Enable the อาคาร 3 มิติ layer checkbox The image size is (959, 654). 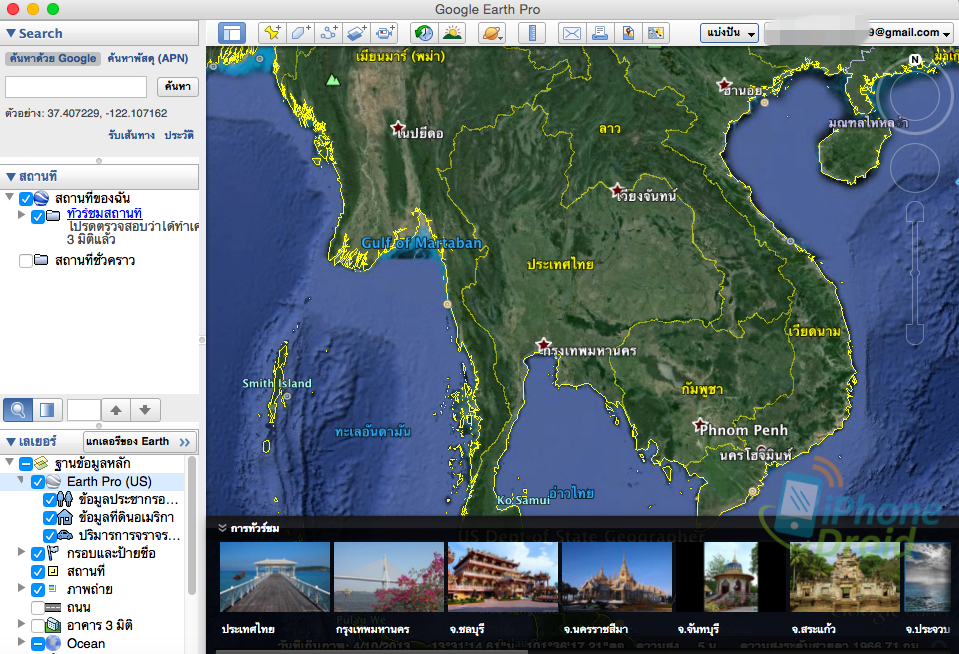(x=38, y=626)
